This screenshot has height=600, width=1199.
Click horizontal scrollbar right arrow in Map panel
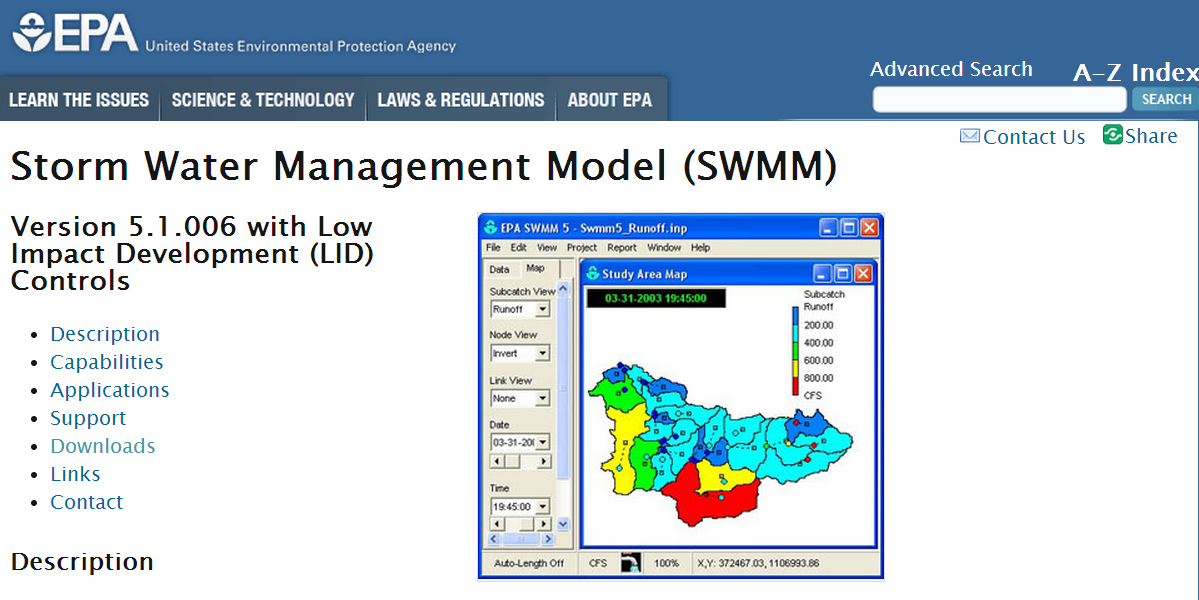click(548, 539)
